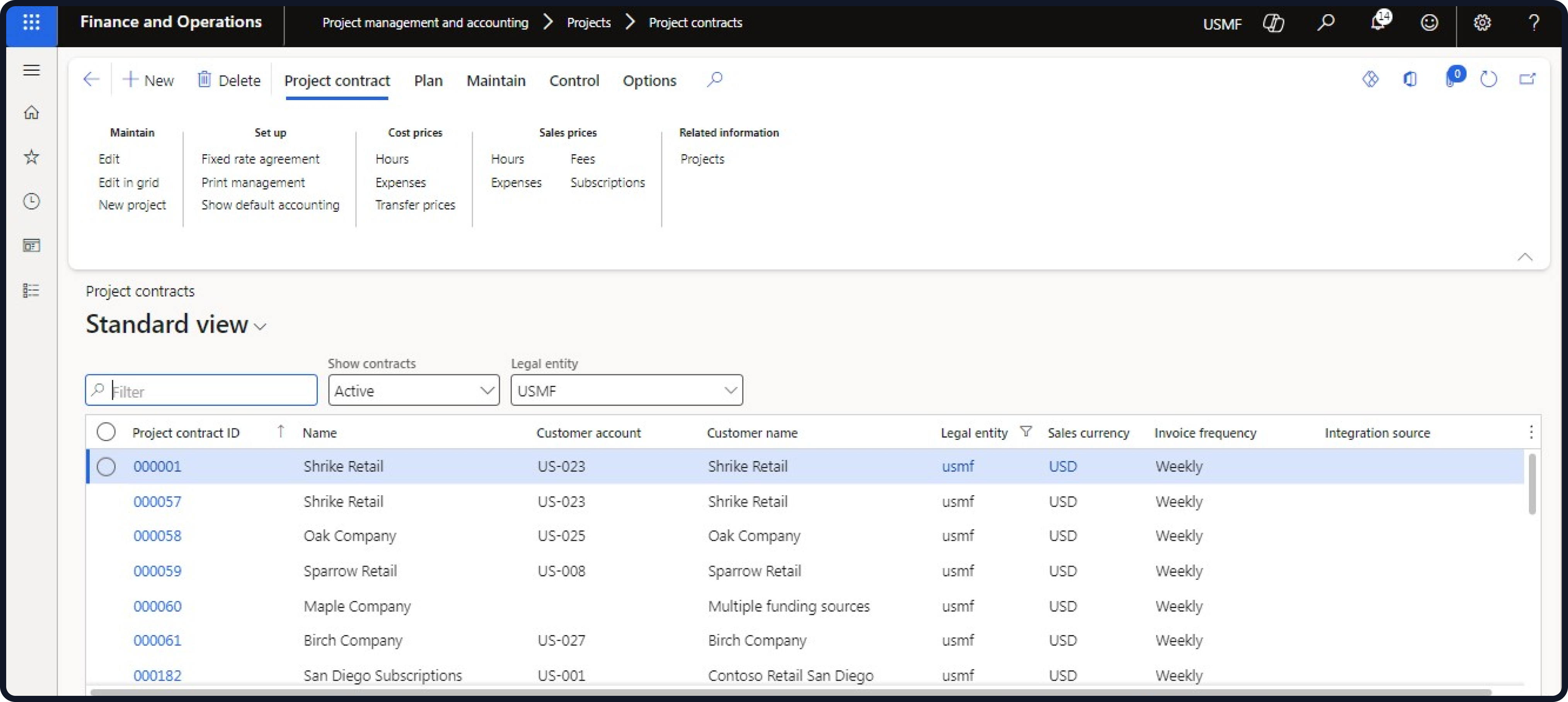Screen dimensions: 1568x702
Task: Open Subscriptions under Sales prices
Action: click(x=607, y=182)
